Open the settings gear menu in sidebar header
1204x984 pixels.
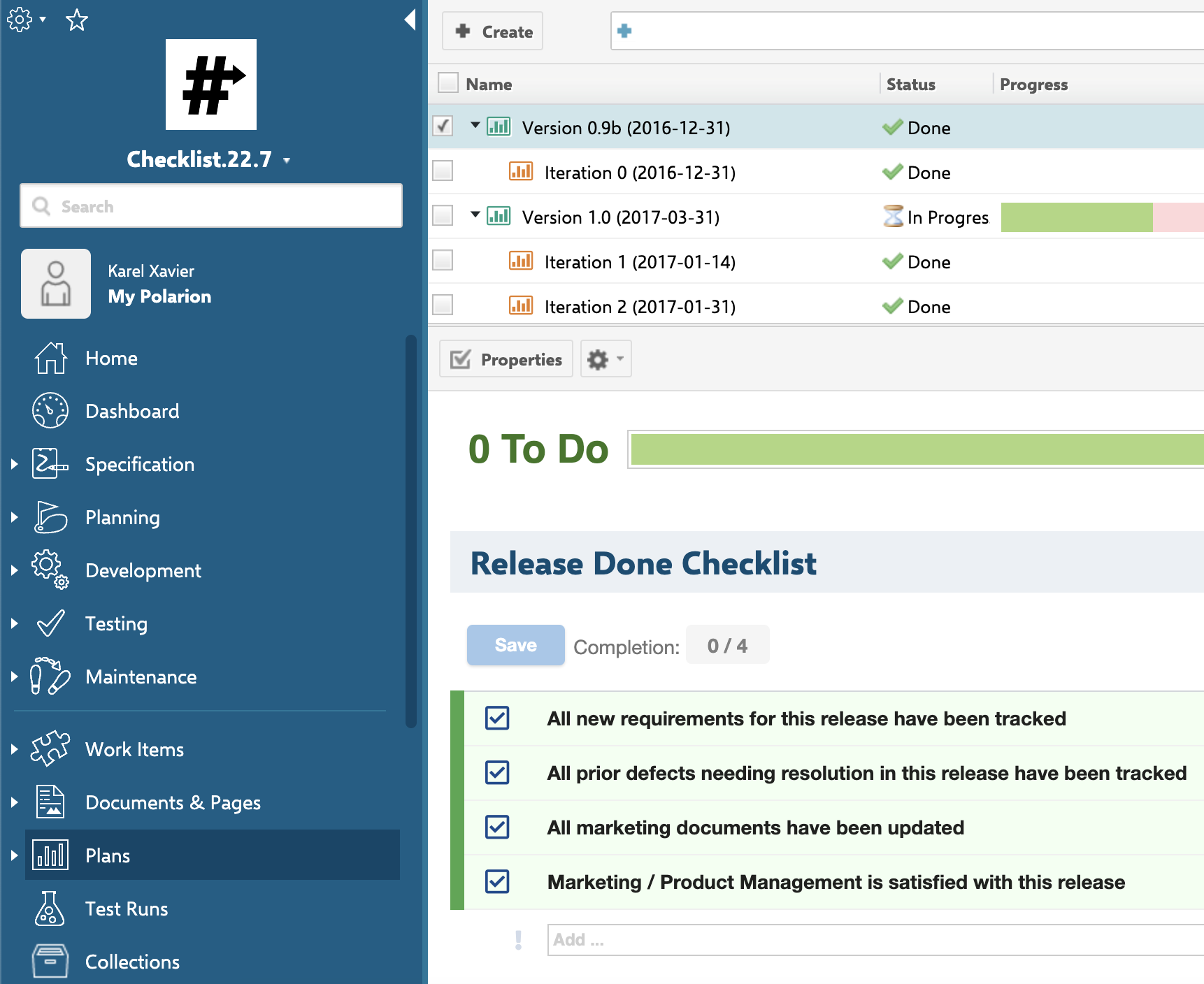tap(26, 20)
